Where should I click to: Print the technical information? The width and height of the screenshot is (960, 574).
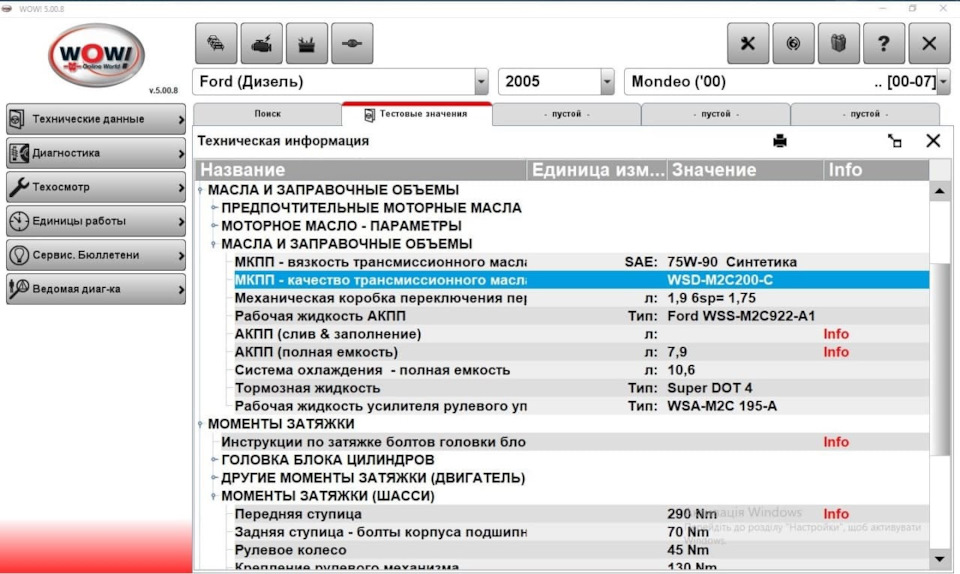(779, 141)
